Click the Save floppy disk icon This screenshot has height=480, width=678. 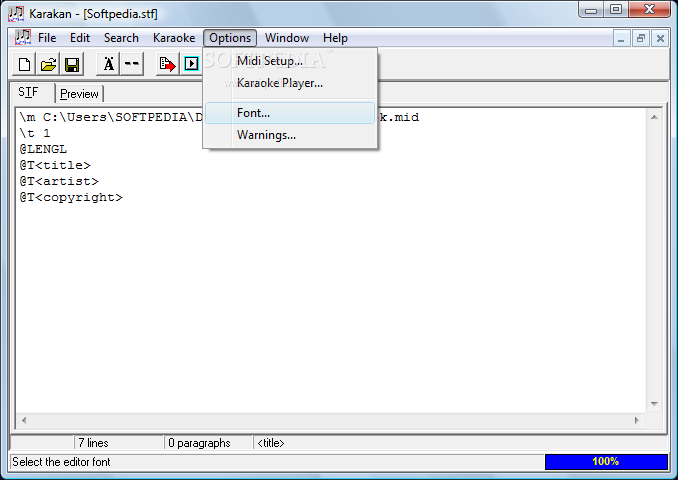(x=72, y=64)
